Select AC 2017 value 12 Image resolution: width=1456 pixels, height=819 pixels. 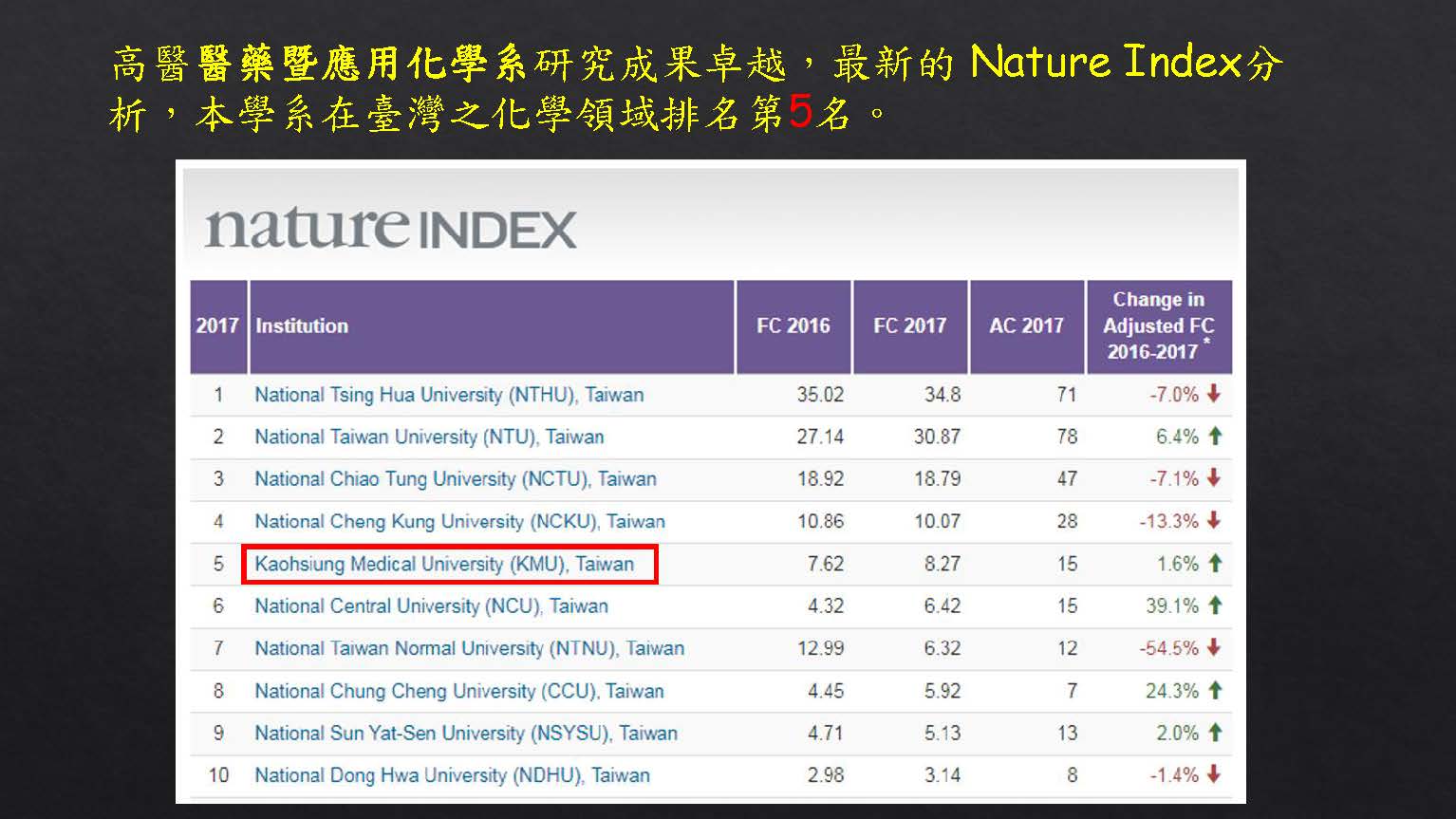click(x=1067, y=648)
